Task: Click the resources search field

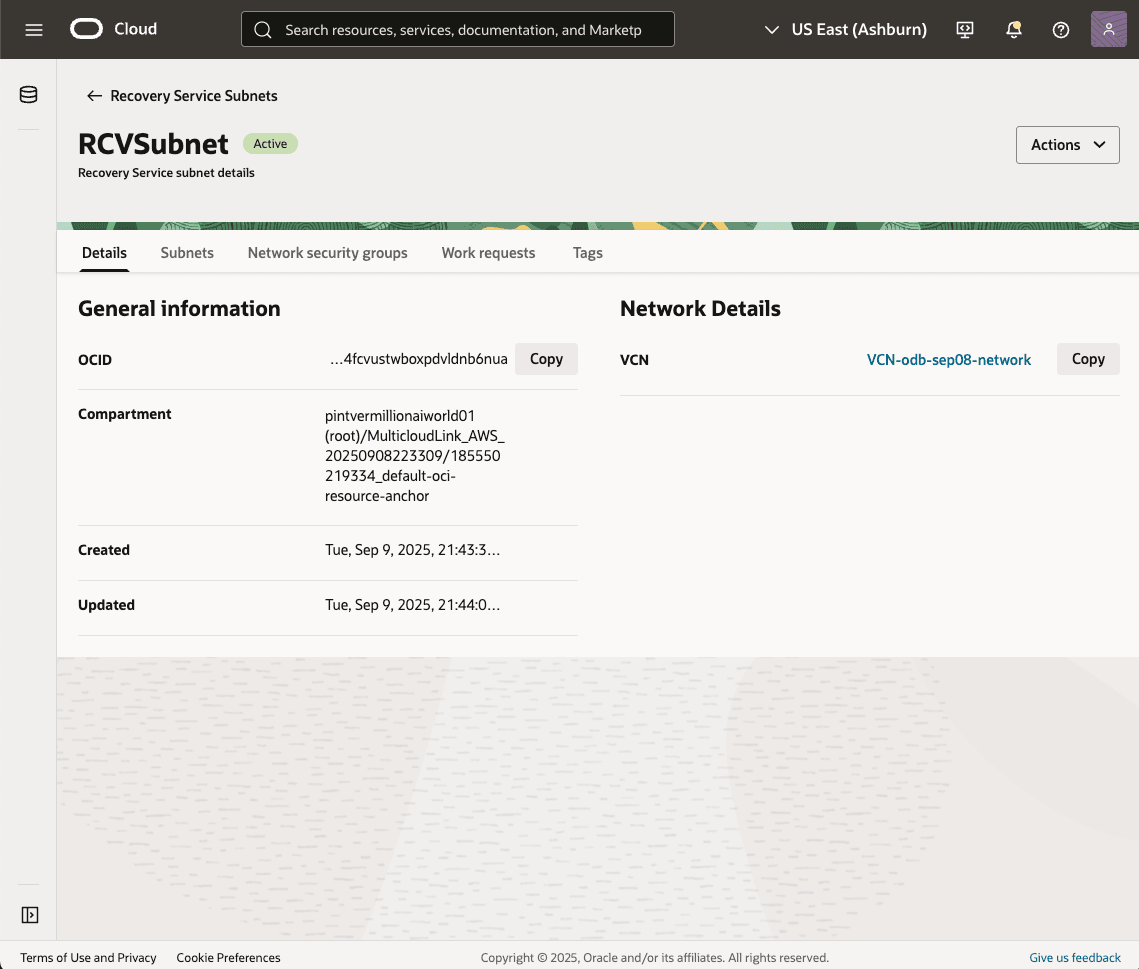Action: pyautogui.click(x=457, y=29)
